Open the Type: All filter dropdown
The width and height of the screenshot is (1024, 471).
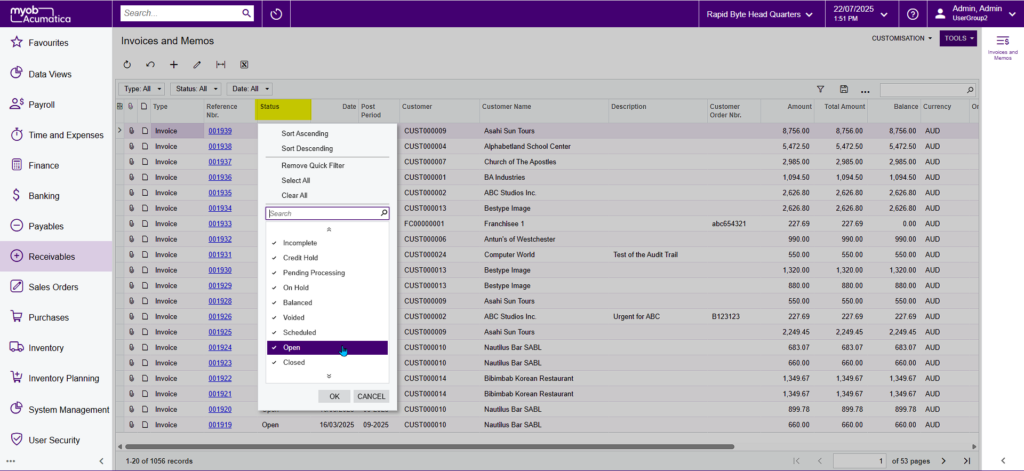pos(142,89)
